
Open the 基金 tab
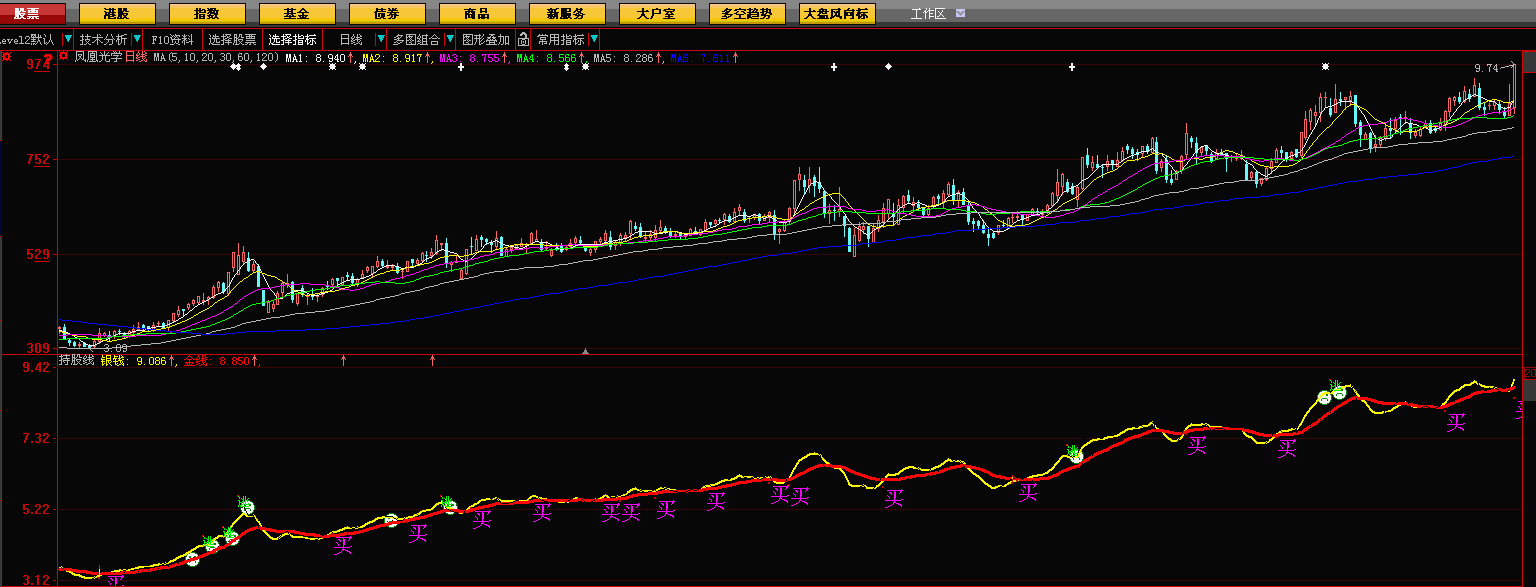296,14
